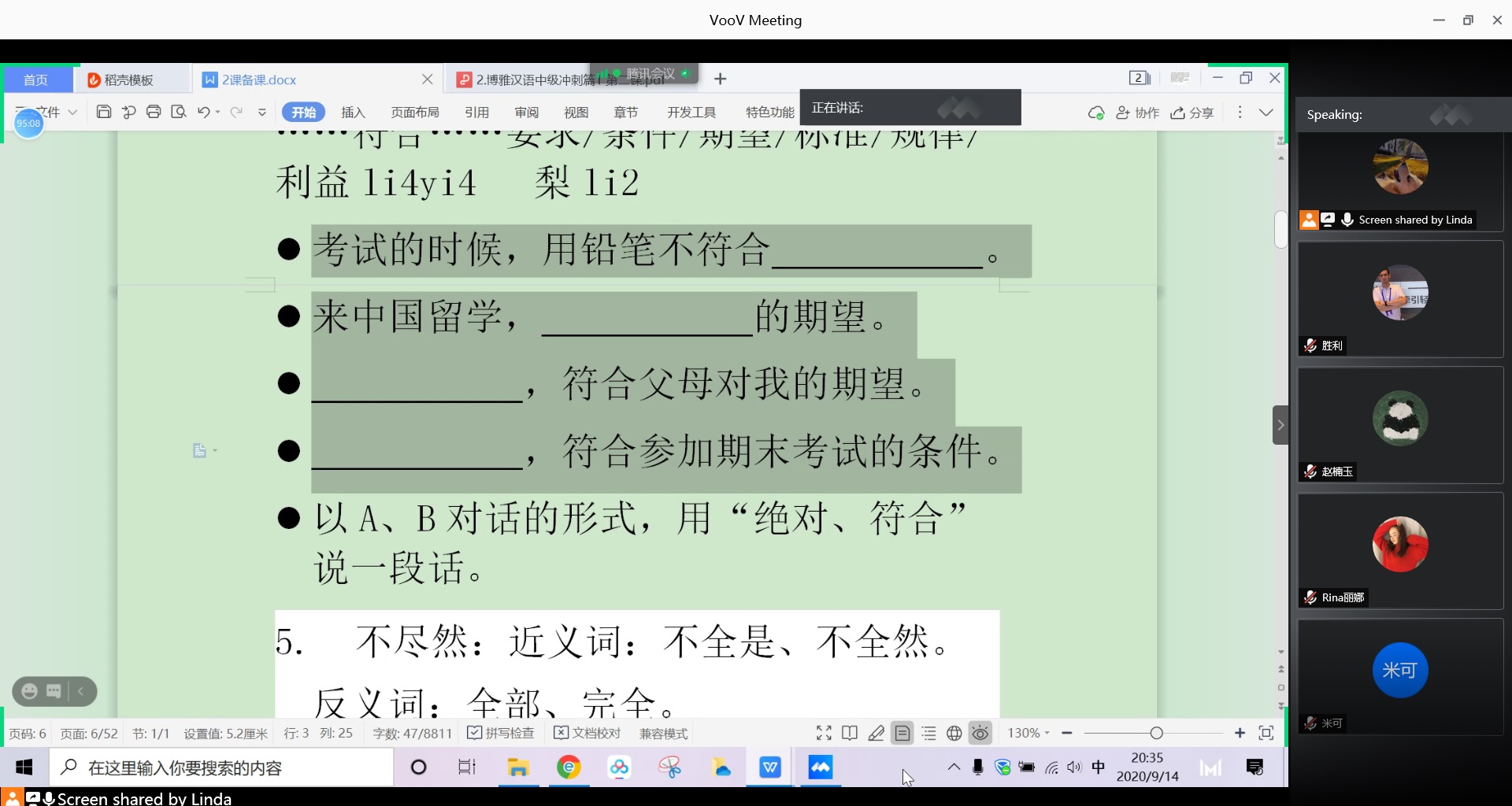
Task: Switch to outline view in the status bar
Action: (928, 733)
